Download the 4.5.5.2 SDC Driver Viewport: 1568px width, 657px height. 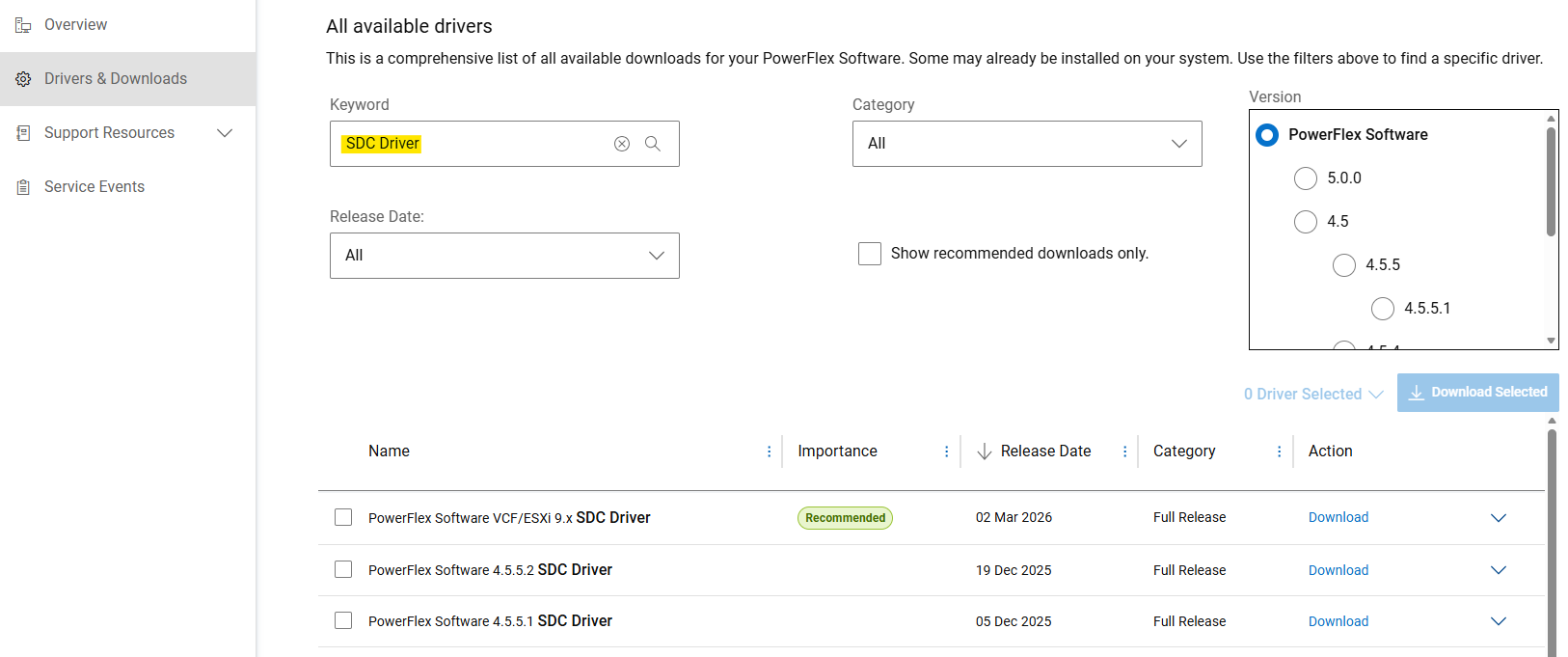tap(1338, 570)
